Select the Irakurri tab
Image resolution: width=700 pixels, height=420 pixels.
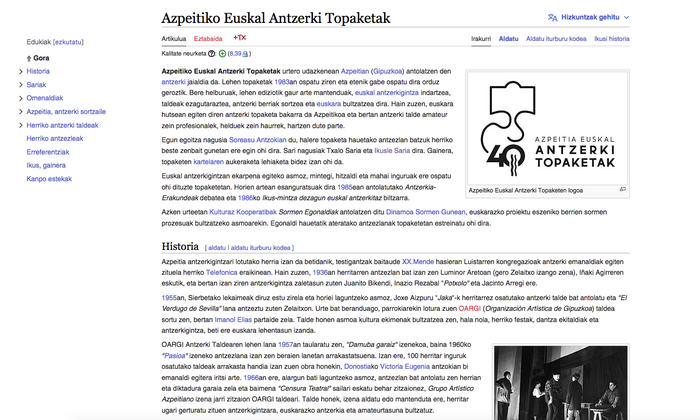coord(481,39)
